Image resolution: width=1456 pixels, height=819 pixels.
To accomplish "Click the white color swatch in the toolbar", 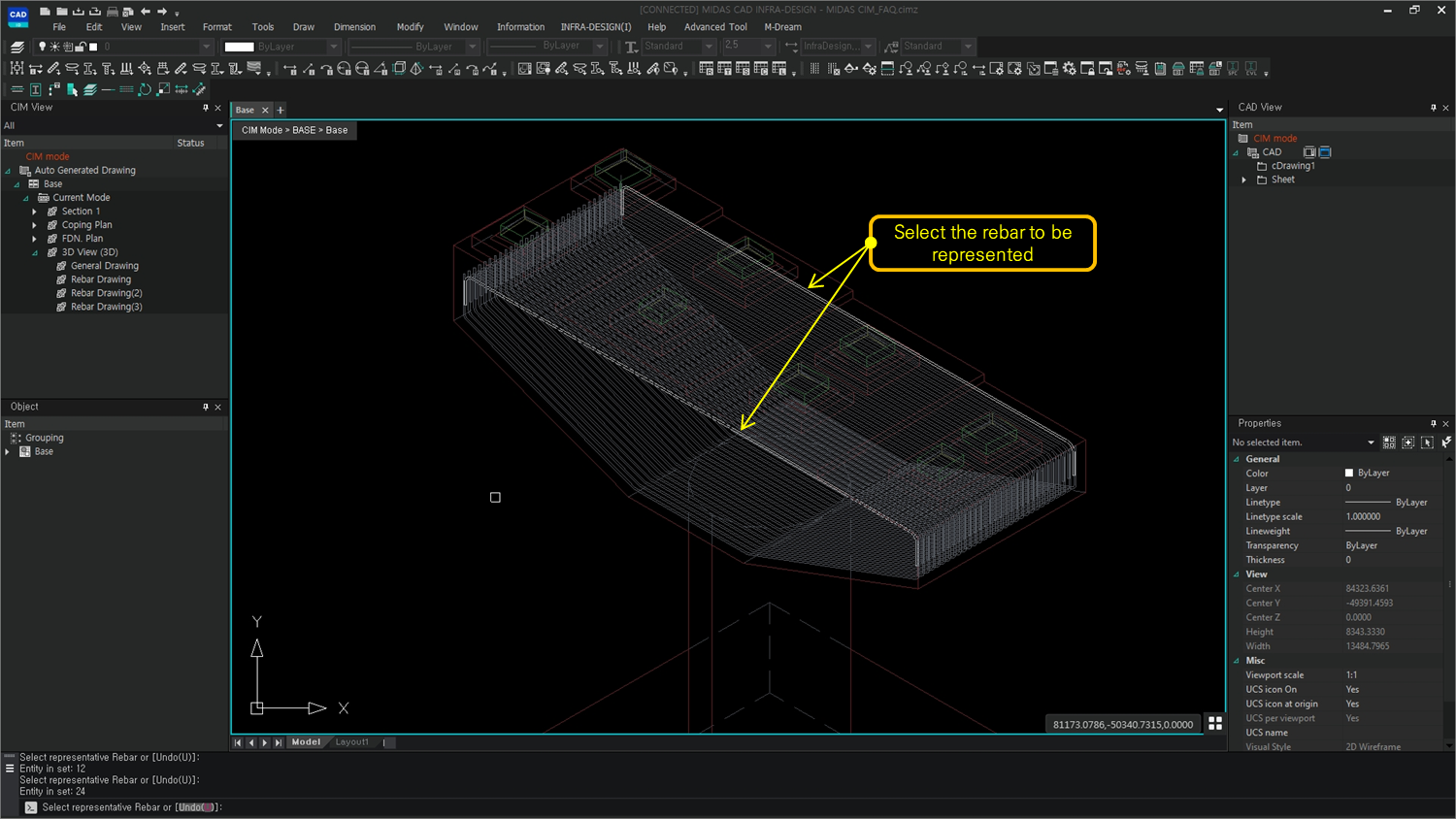I will click(x=239, y=46).
